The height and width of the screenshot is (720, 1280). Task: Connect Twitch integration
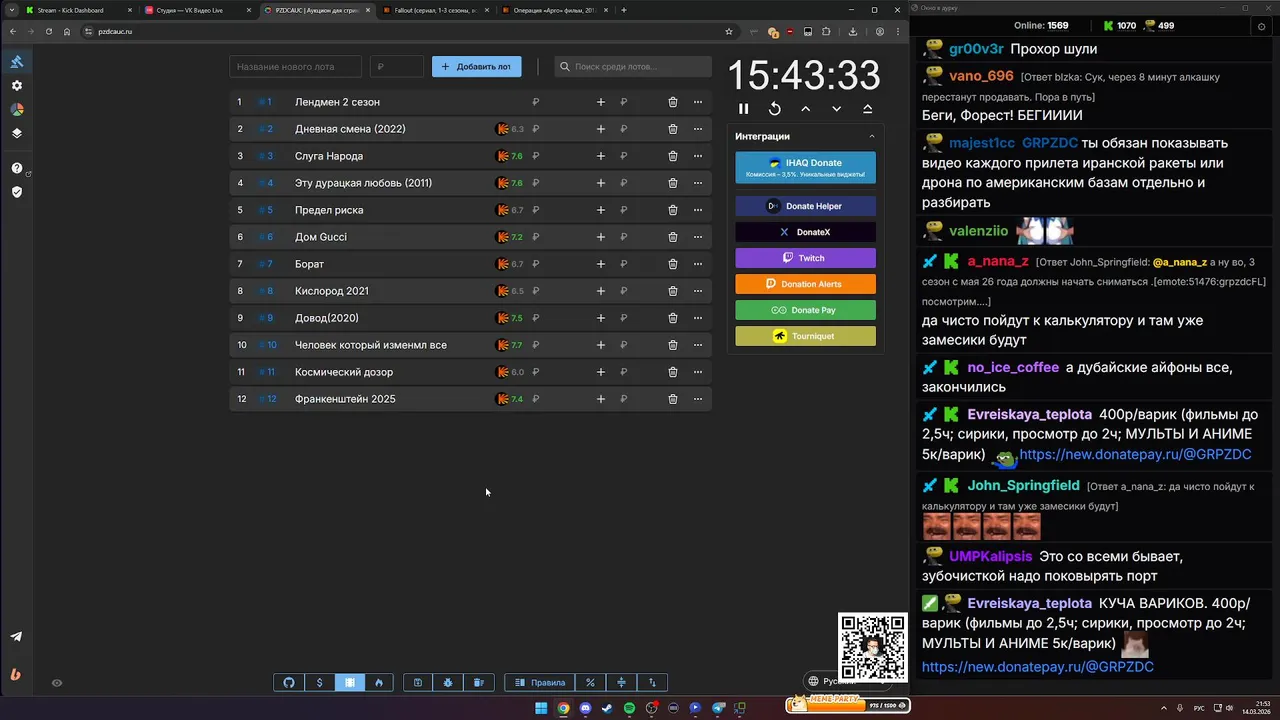click(x=805, y=258)
